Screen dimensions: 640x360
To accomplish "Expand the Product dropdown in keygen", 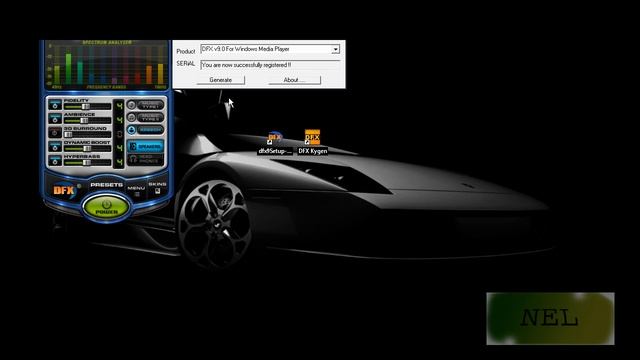I will 335,49.
